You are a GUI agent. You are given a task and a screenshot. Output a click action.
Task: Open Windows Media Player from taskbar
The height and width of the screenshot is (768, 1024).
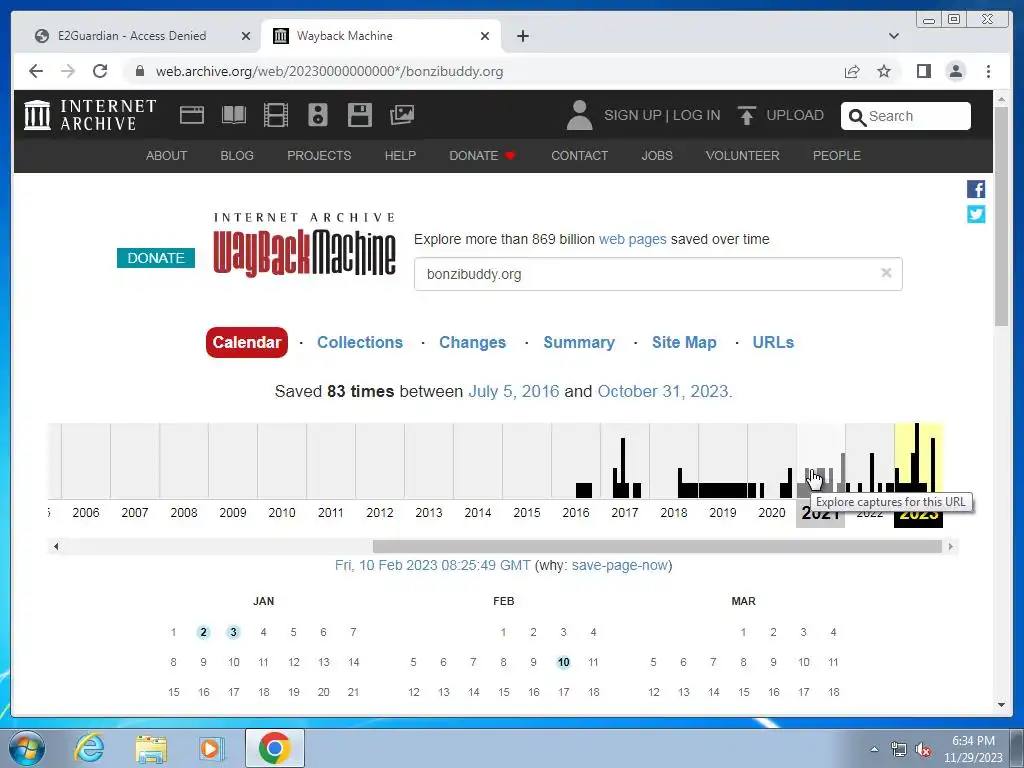point(212,748)
